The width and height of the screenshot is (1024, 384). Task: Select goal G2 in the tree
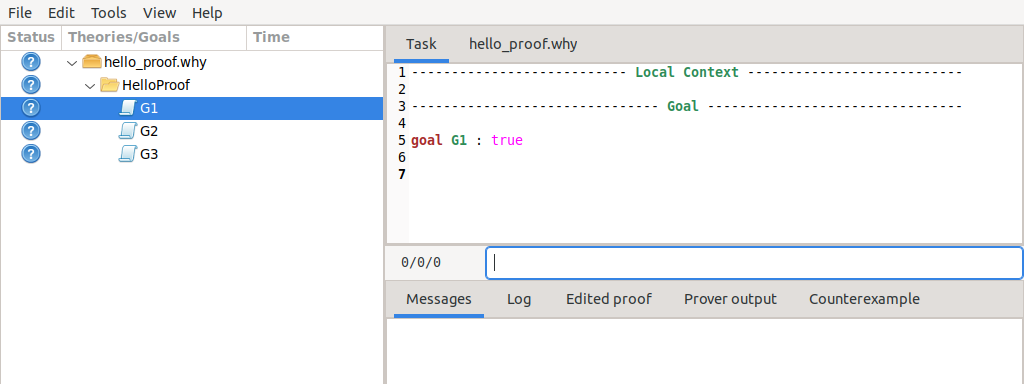192,131
